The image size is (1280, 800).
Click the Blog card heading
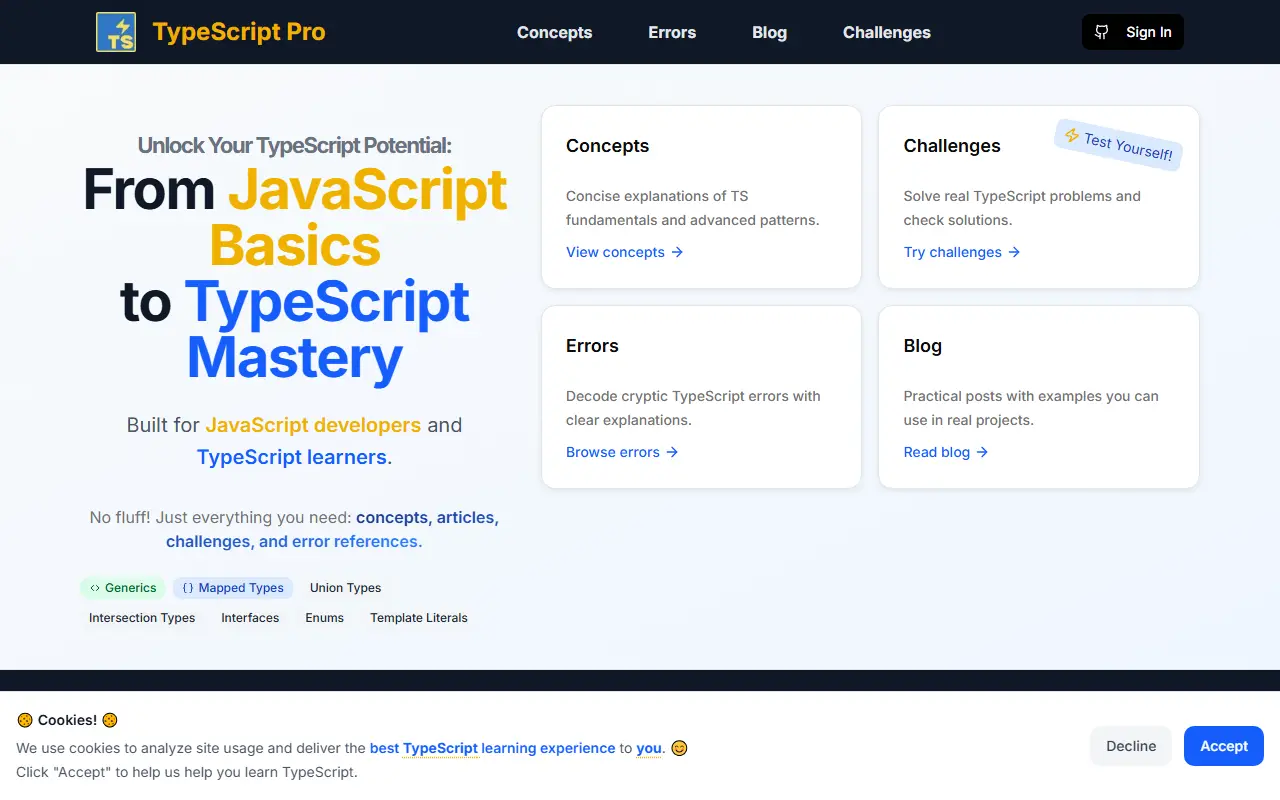923,346
